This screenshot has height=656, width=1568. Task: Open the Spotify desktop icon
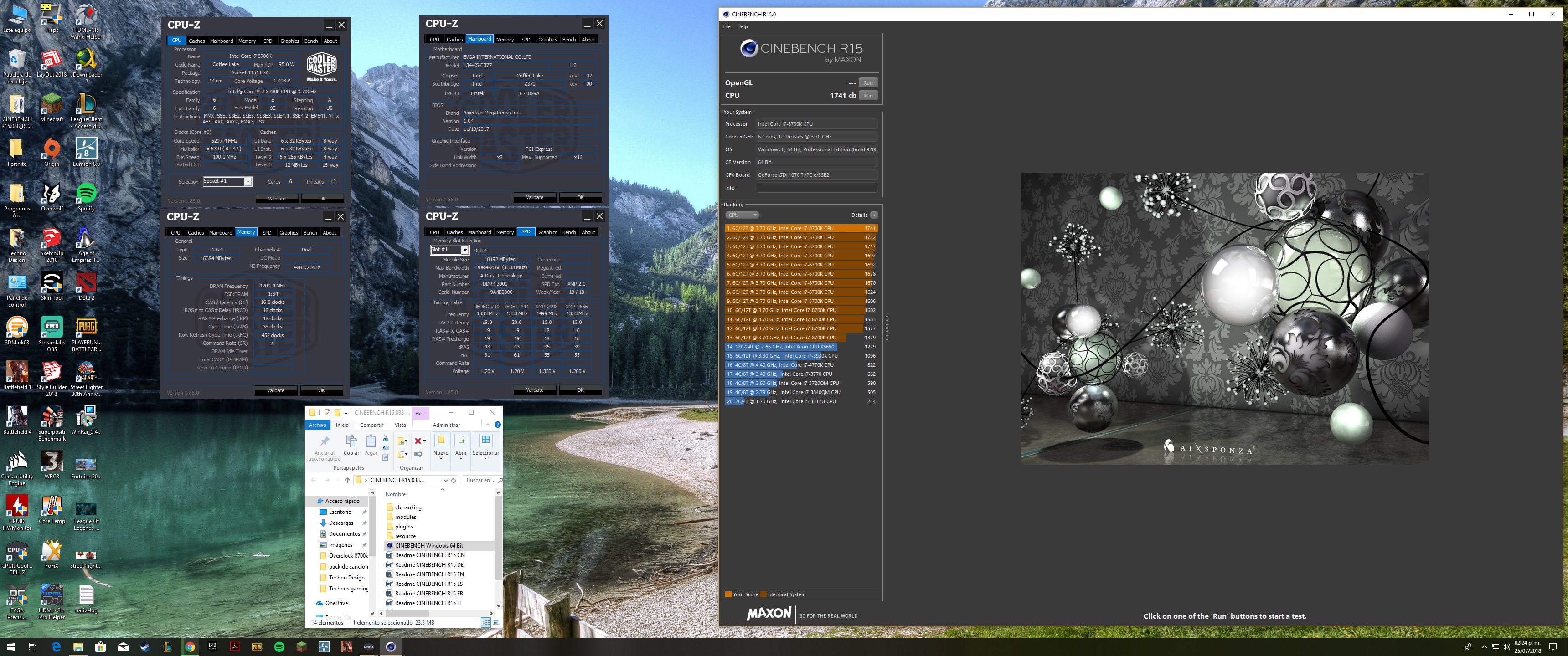click(x=86, y=196)
